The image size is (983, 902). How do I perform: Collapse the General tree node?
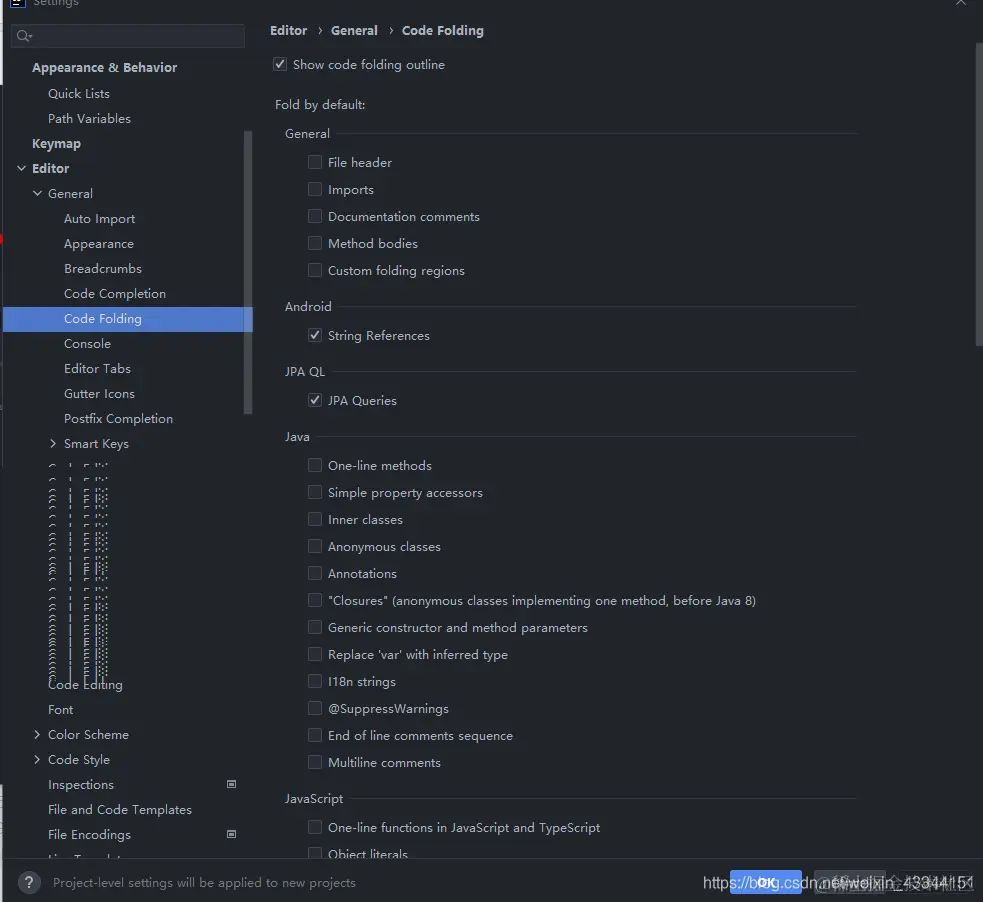[x=37, y=193]
